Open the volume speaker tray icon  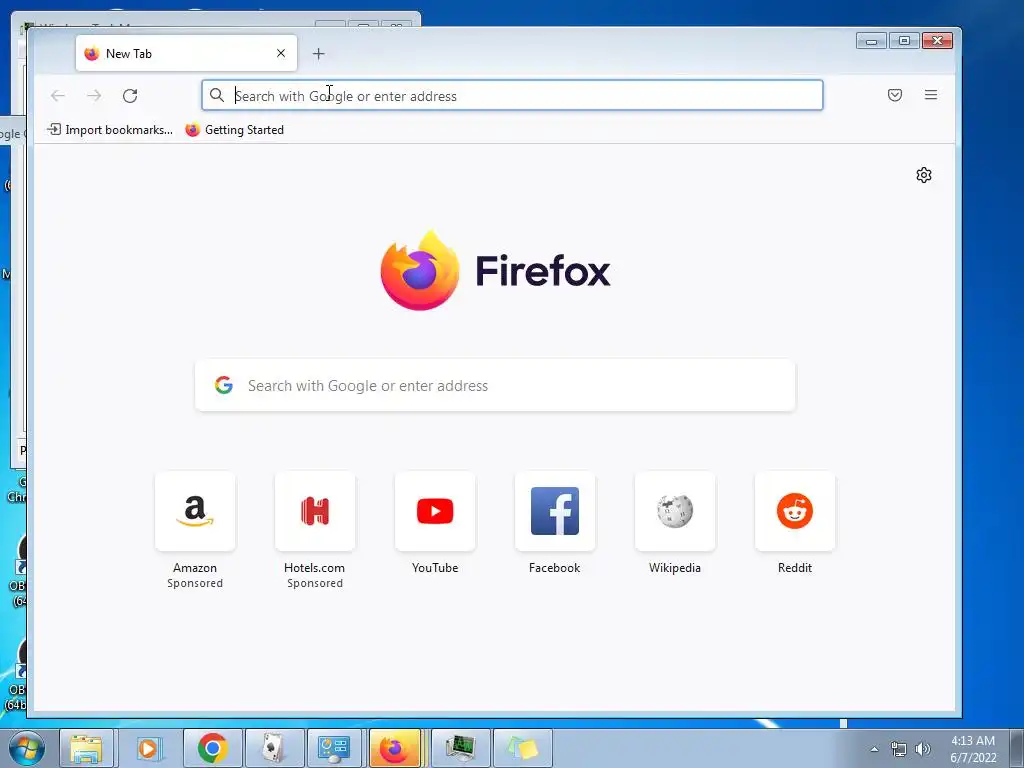tap(923, 749)
